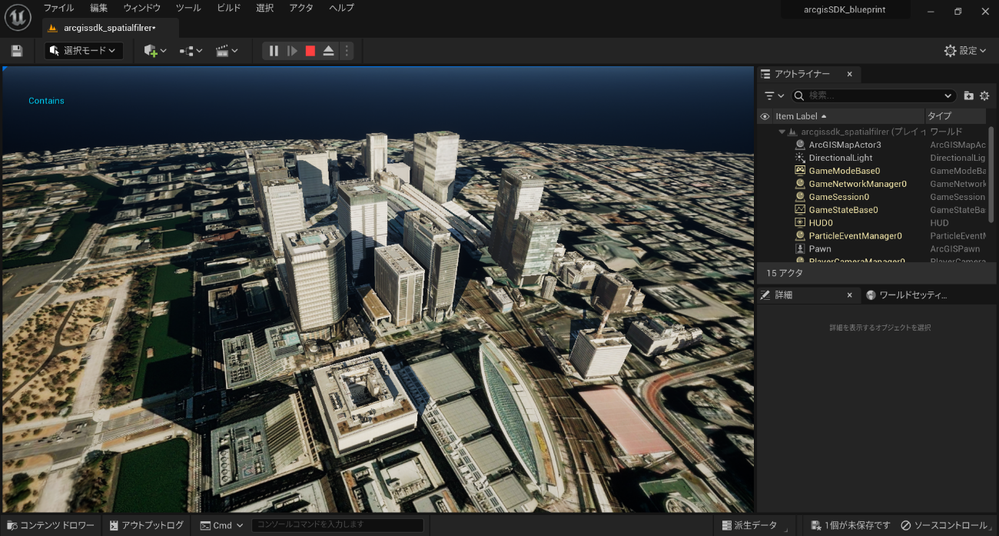Screen dimensions: 999x536
Task: Click the console command input field
Action: (x=337, y=525)
